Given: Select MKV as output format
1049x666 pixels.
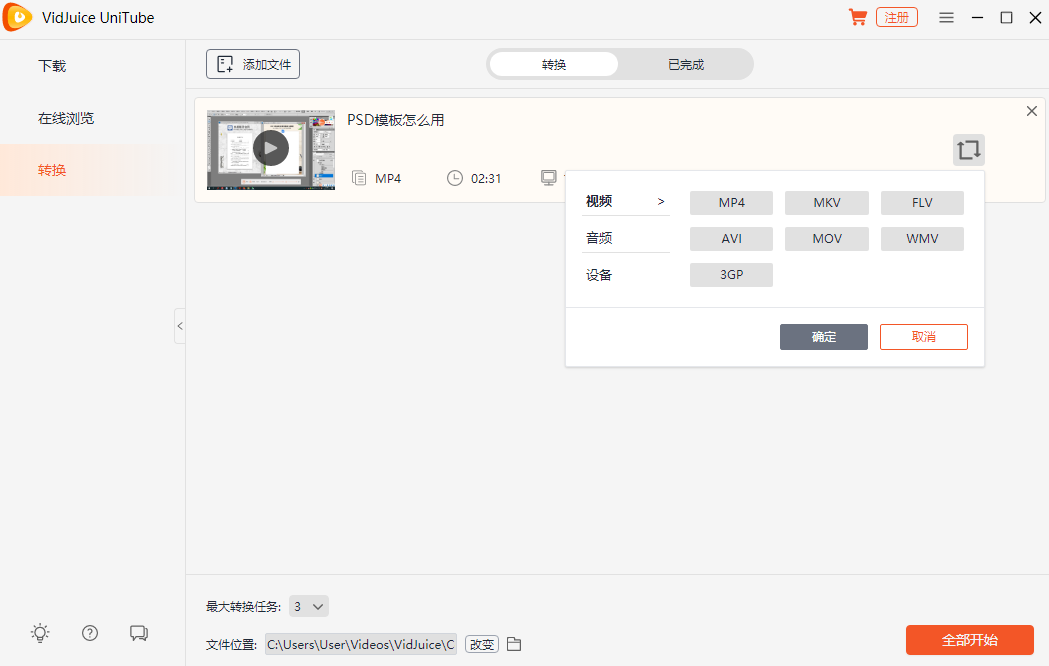Looking at the screenshot, I should pyautogui.click(x=826, y=202).
